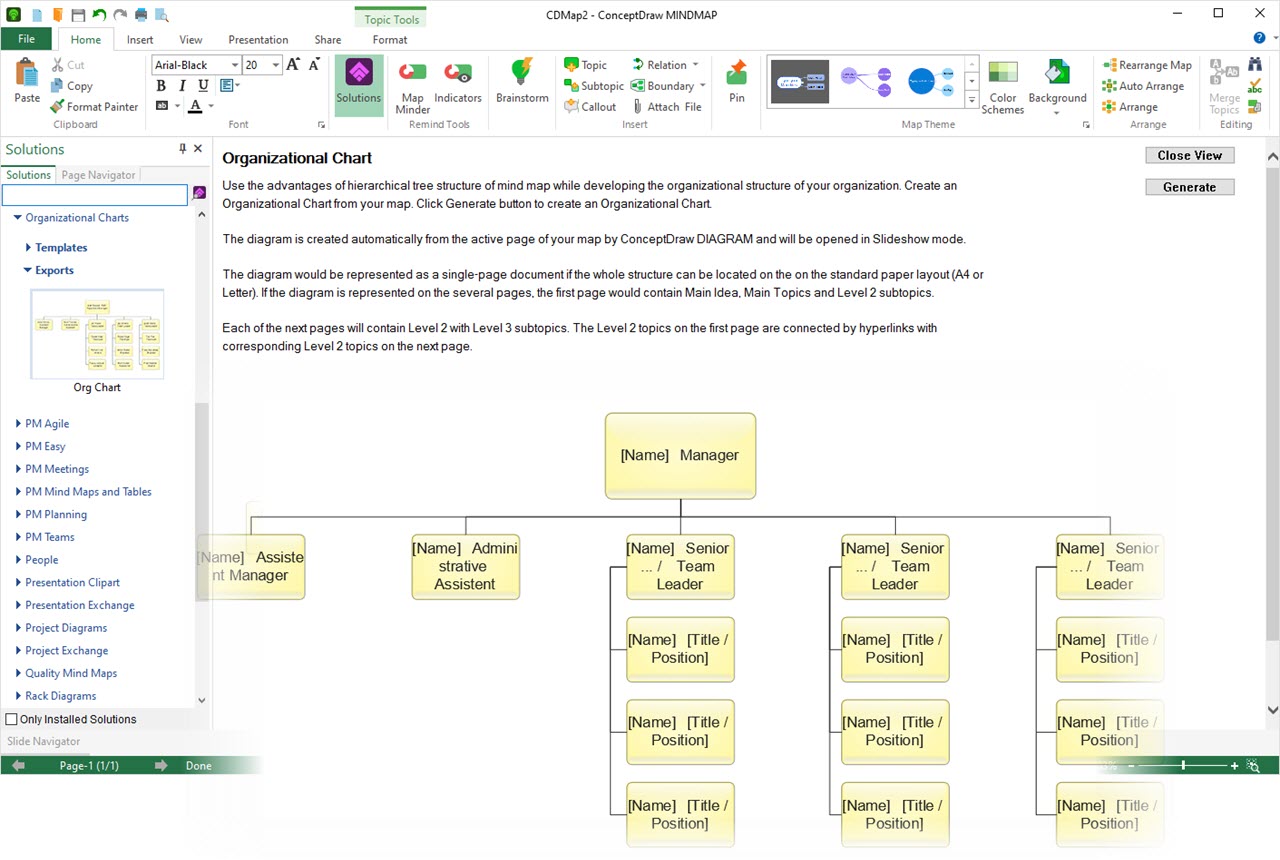1280x860 pixels.
Task: Toggle the Solutions panel button
Action: 359,80
